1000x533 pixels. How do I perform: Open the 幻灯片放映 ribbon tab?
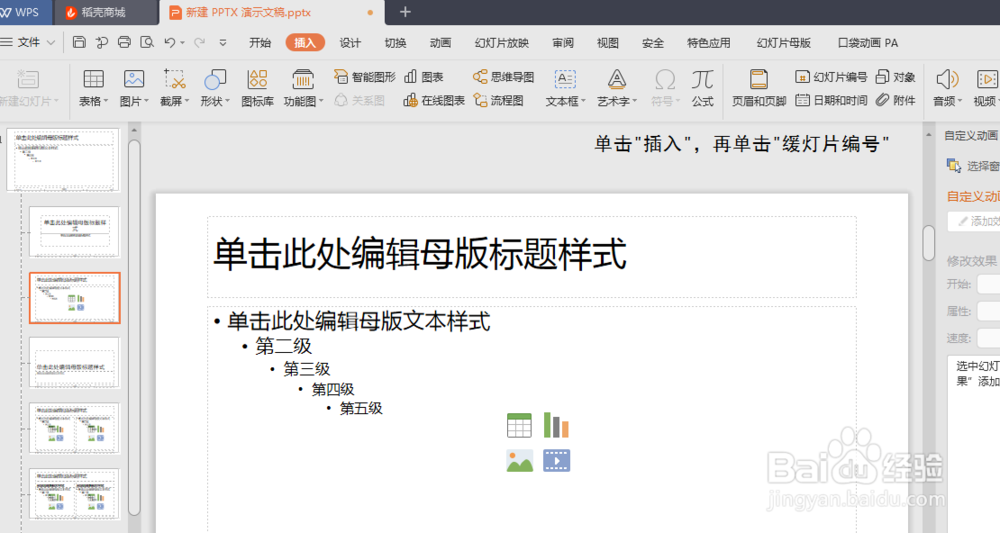(x=502, y=43)
